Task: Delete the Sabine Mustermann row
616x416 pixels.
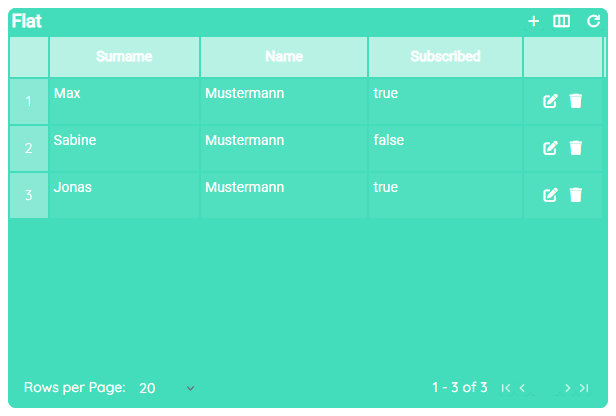Action: pyautogui.click(x=576, y=148)
